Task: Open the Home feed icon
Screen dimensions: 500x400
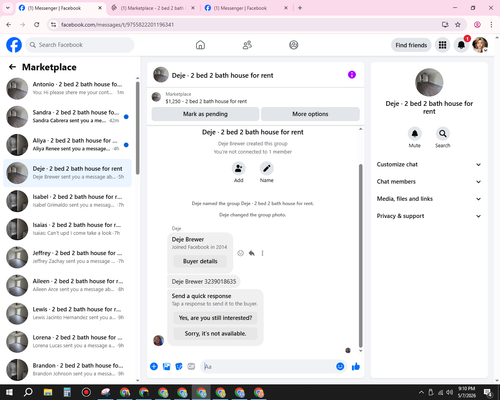Action: click(x=200, y=45)
